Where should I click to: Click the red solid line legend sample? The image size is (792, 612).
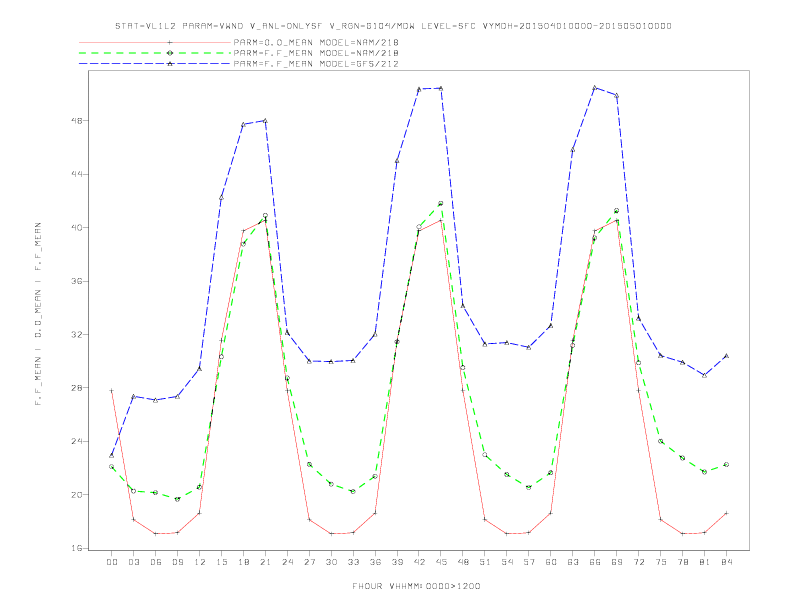[155, 43]
